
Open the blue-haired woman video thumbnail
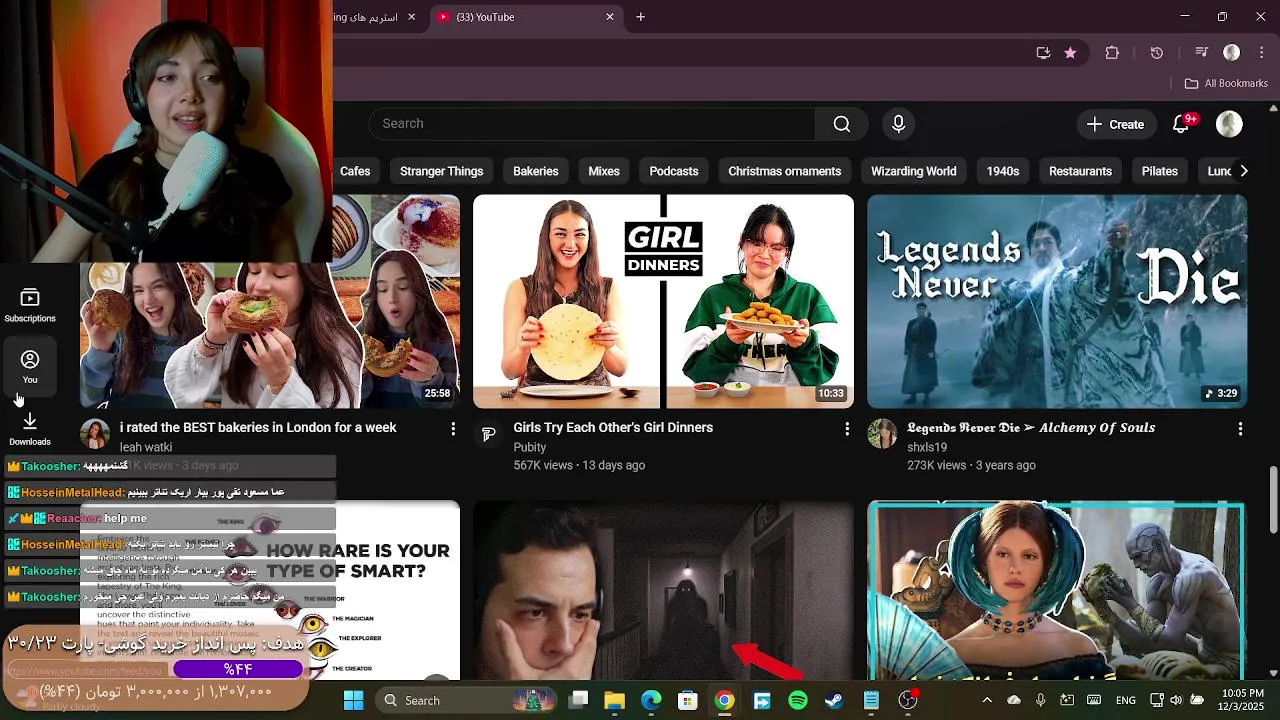coord(1057,590)
